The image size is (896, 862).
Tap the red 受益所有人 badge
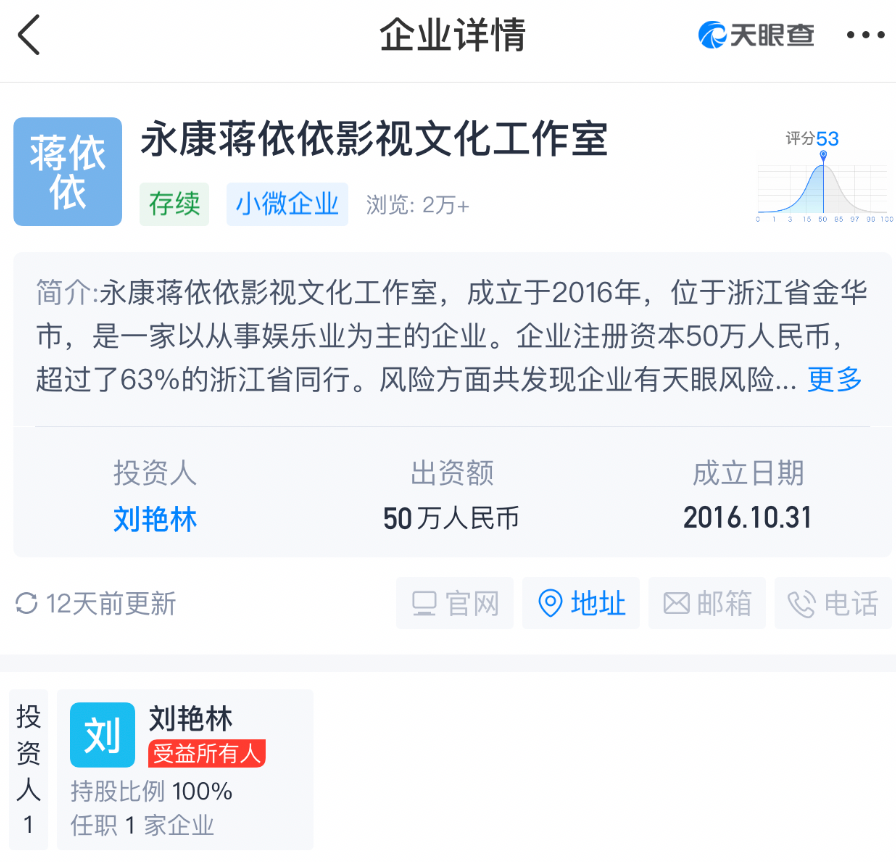(207, 753)
